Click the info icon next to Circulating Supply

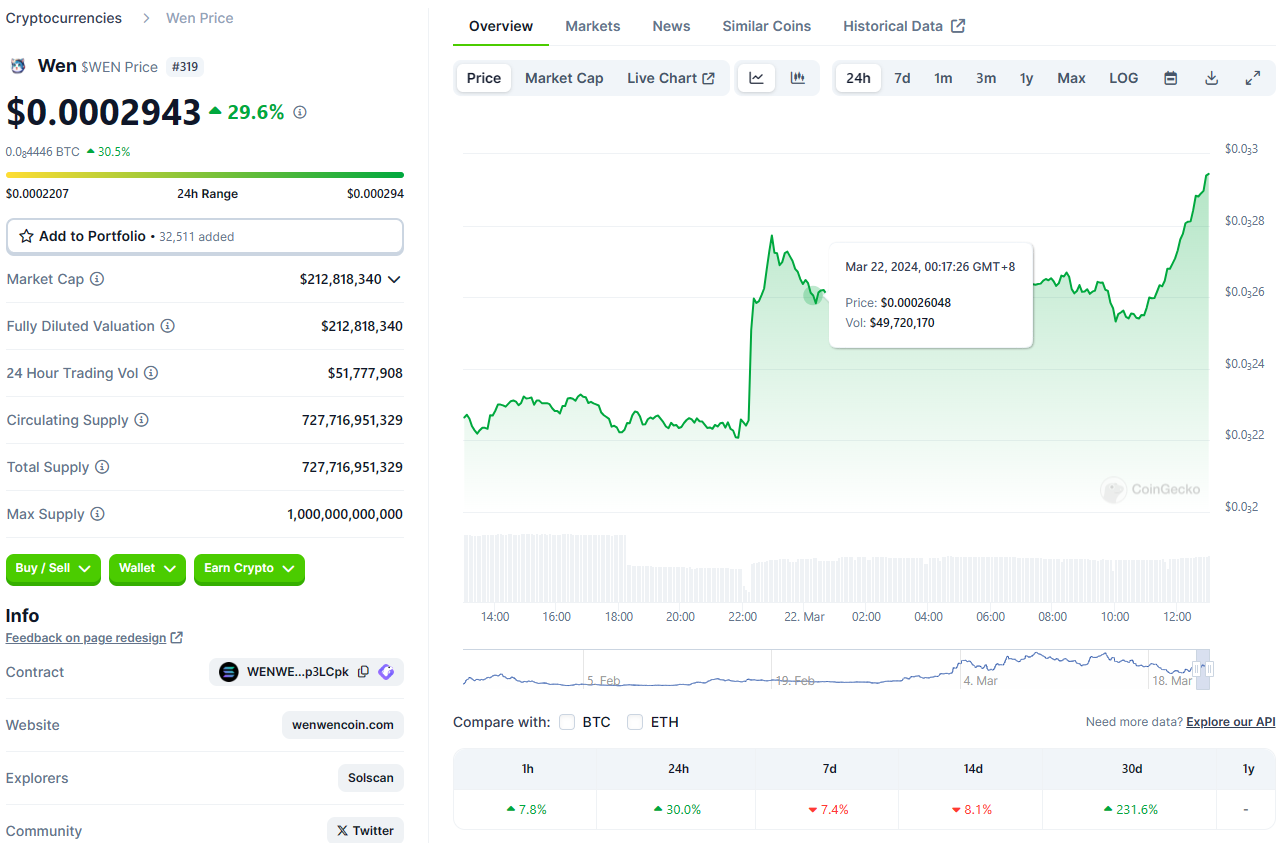(x=141, y=420)
